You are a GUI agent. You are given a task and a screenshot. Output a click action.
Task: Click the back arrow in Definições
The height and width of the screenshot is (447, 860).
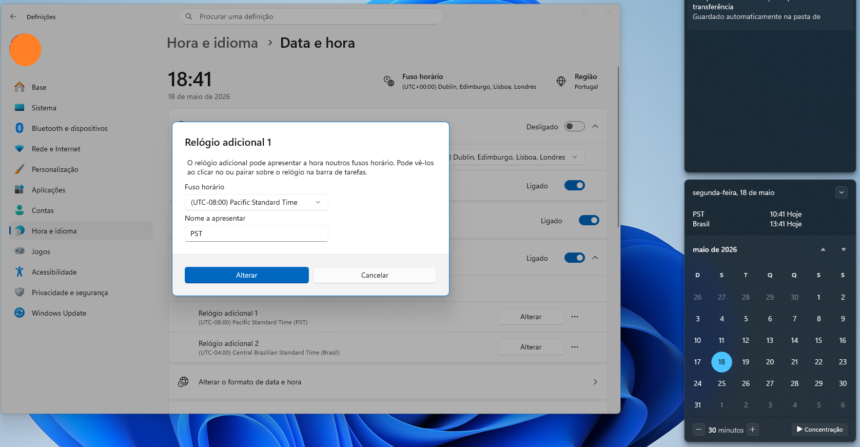(13, 16)
